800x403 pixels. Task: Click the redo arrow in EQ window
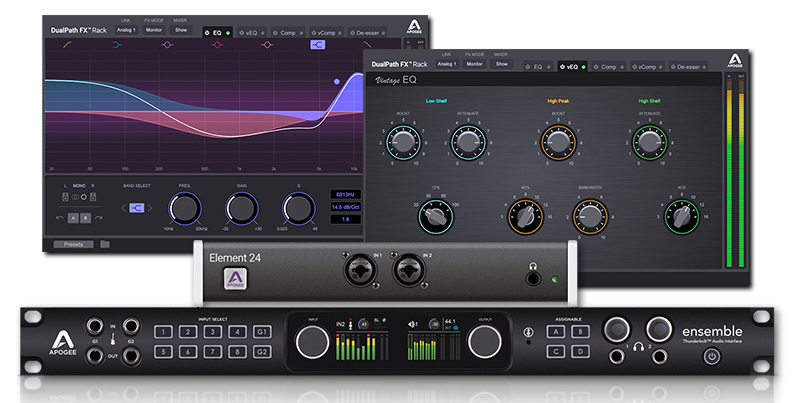coord(98,218)
